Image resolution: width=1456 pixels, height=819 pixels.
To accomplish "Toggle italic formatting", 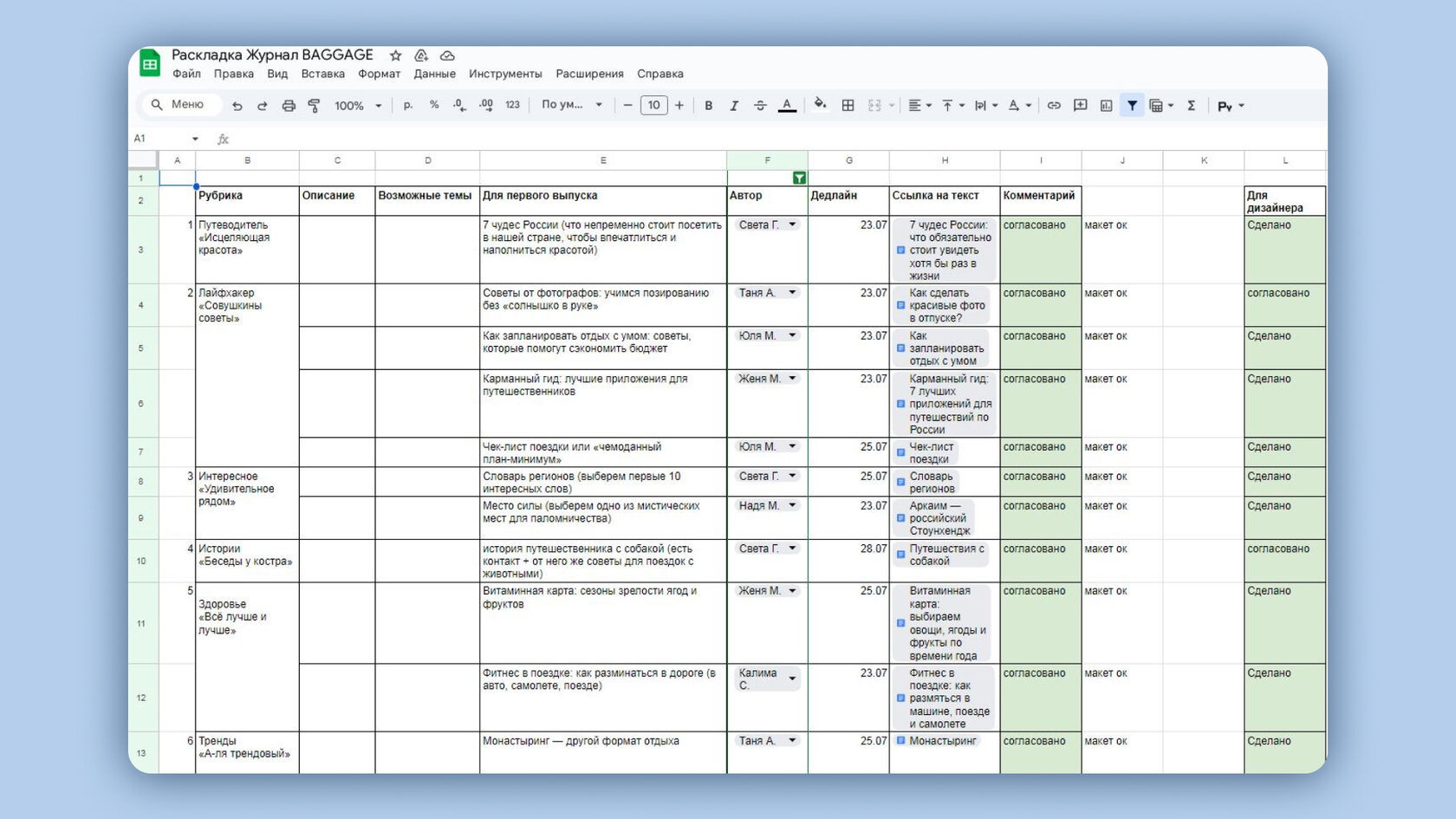I will pyautogui.click(x=734, y=106).
